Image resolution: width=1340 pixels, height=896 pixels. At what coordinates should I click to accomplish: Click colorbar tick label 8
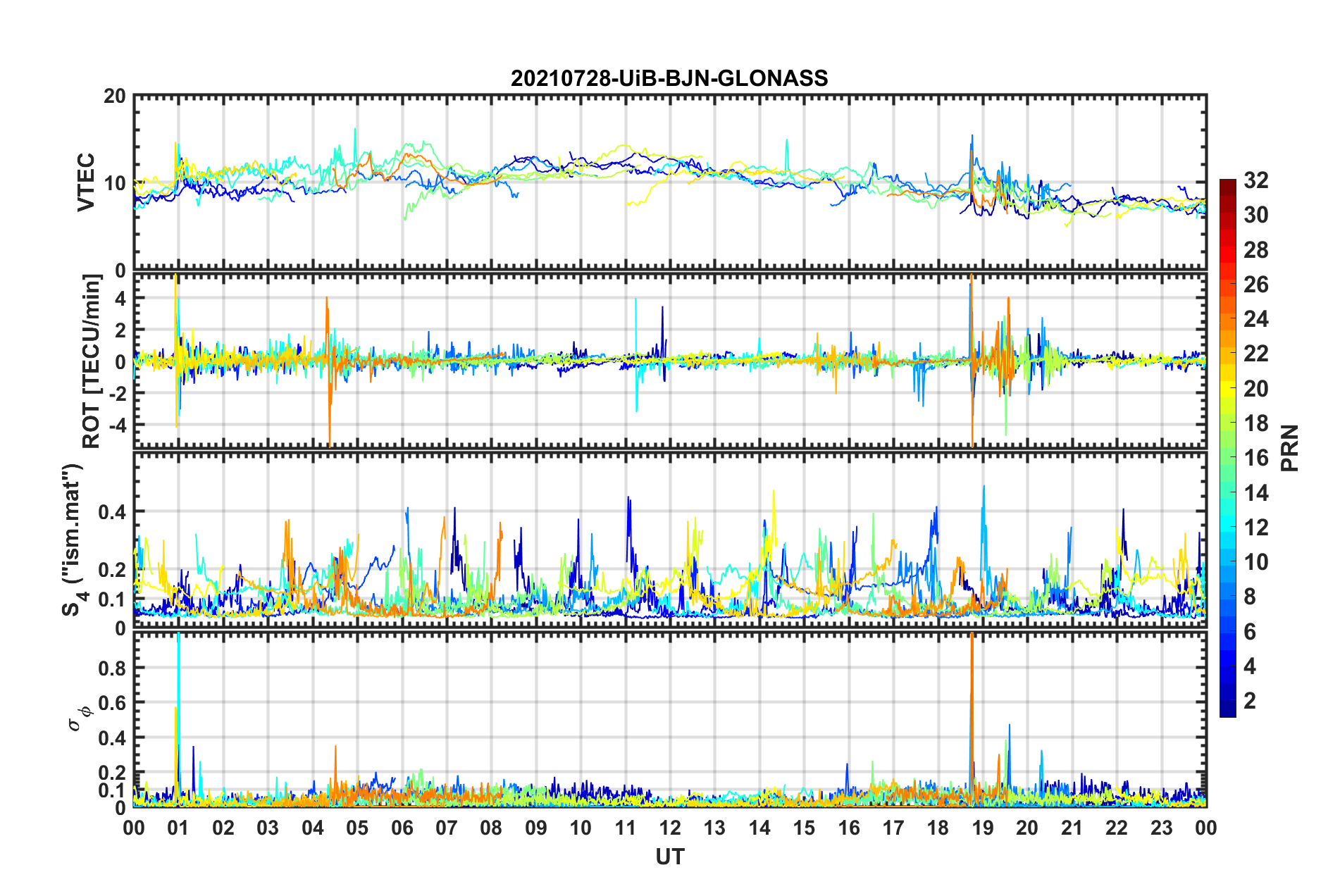click(x=1251, y=597)
